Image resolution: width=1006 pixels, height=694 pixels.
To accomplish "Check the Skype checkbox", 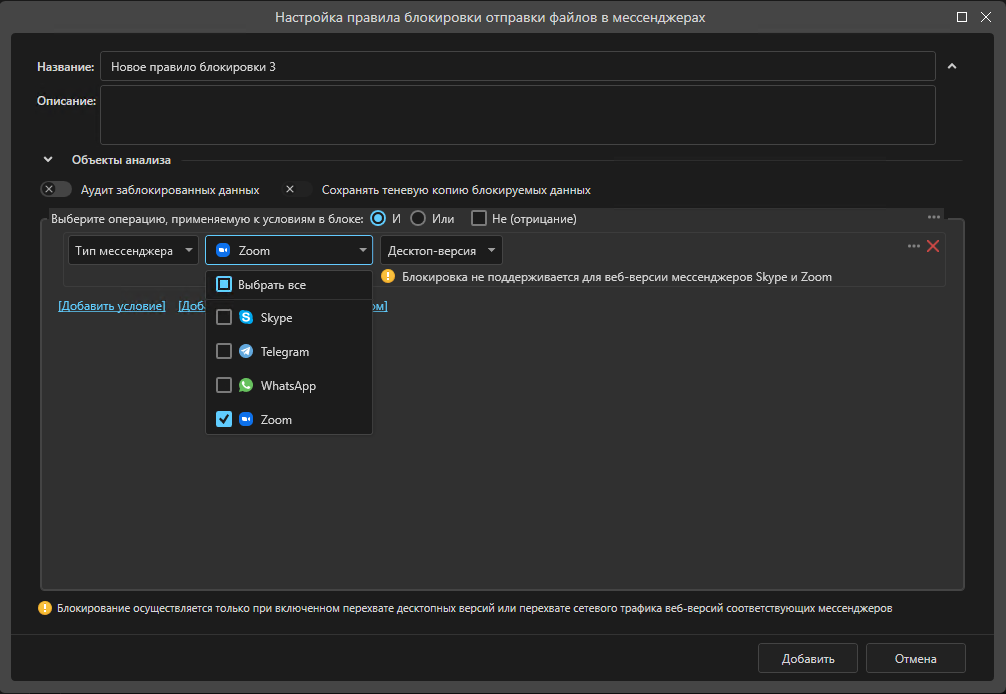I will pyautogui.click(x=223, y=317).
